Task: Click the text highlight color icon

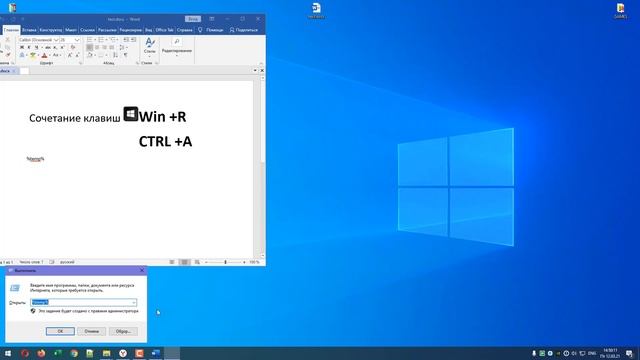Action: tap(33, 55)
